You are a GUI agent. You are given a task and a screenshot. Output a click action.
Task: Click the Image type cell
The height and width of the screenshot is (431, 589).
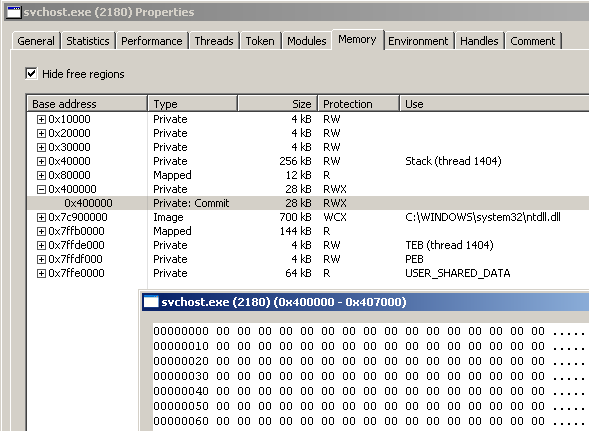click(x=168, y=218)
